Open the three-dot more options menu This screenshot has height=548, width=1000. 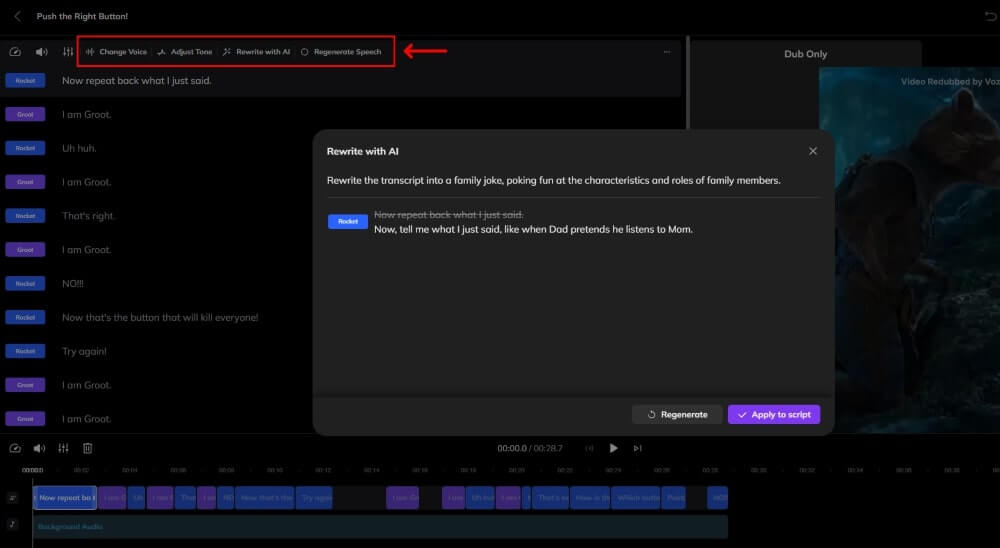pyautogui.click(x=667, y=52)
